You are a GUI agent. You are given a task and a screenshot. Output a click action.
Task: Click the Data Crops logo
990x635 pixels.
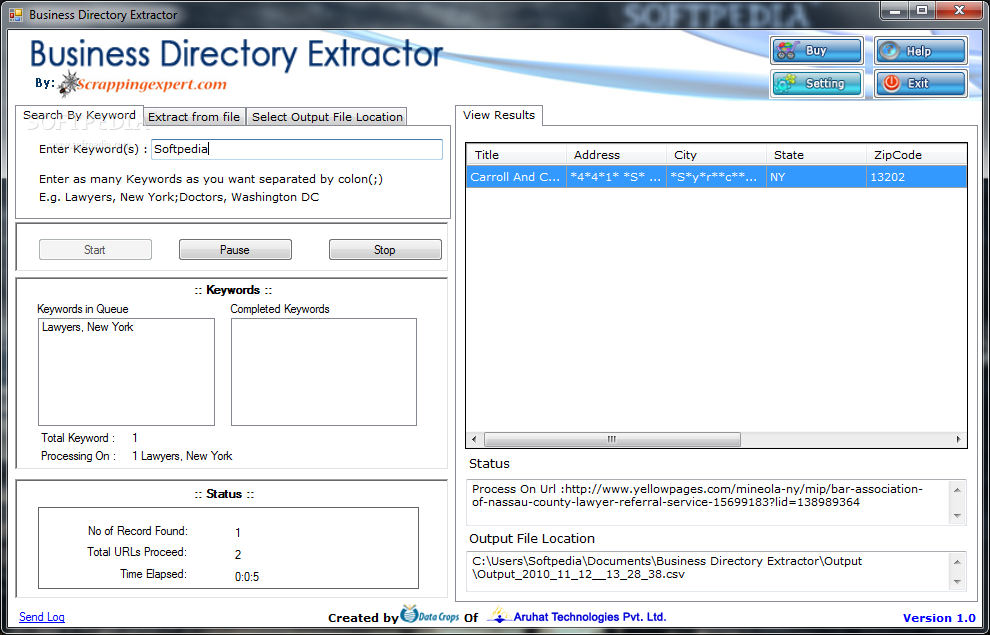coord(431,614)
